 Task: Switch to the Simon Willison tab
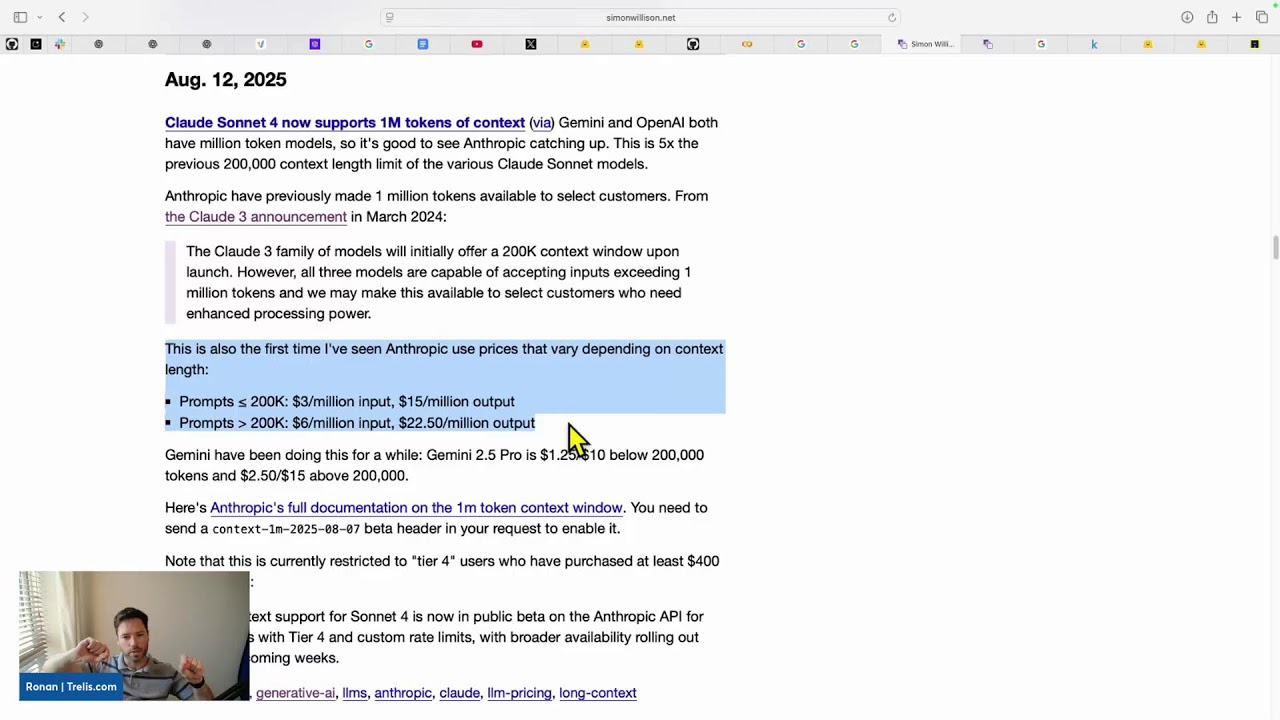point(925,44)
